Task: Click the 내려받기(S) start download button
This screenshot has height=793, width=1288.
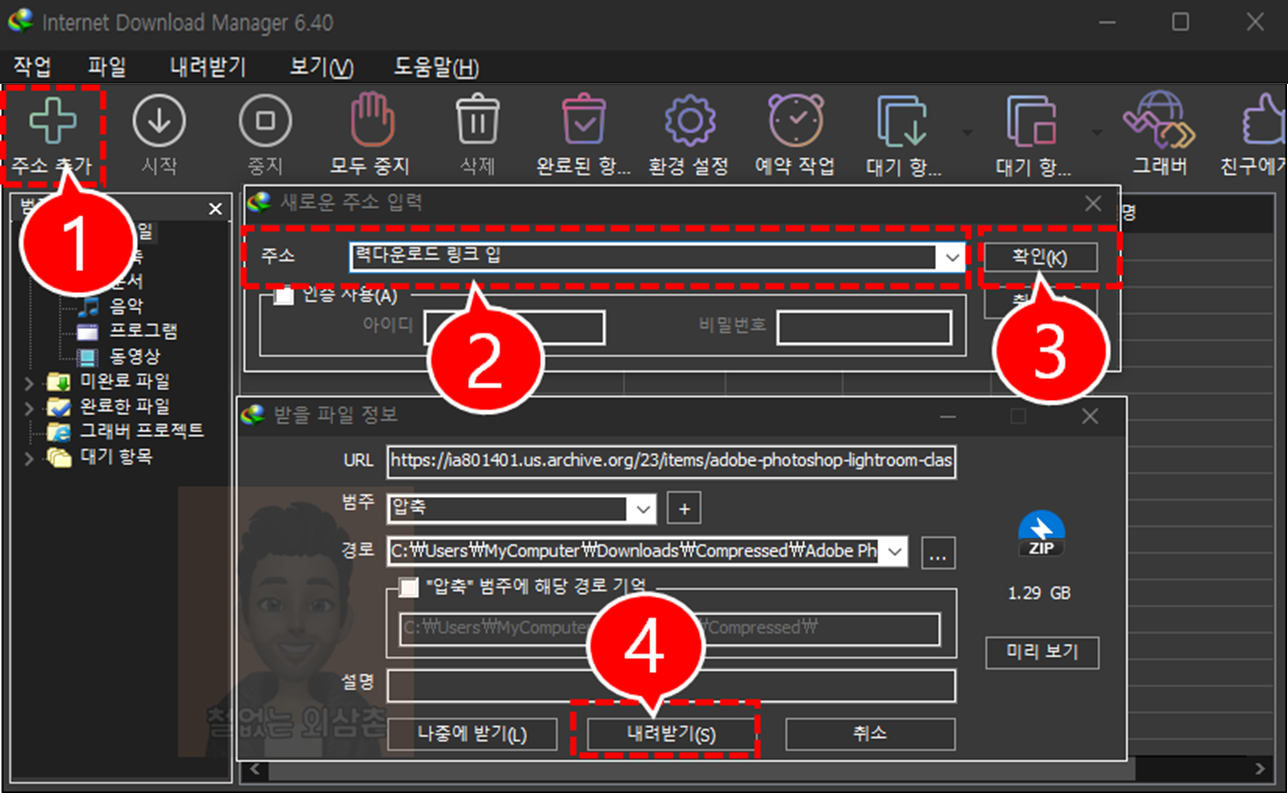Action: click(x=671, y=734)
